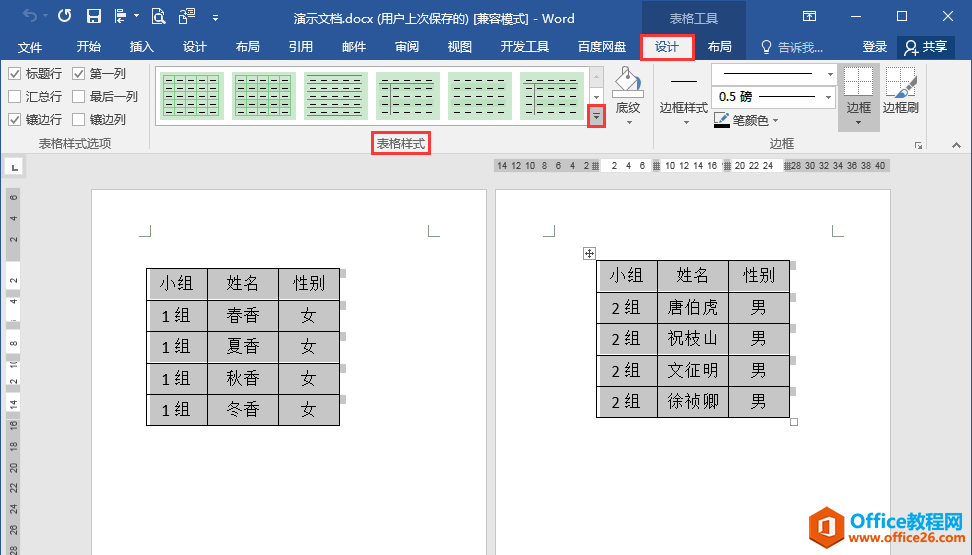Click the Shading paint bucket icon
This screenshot has height=555, width=972.
pos(628,82)
